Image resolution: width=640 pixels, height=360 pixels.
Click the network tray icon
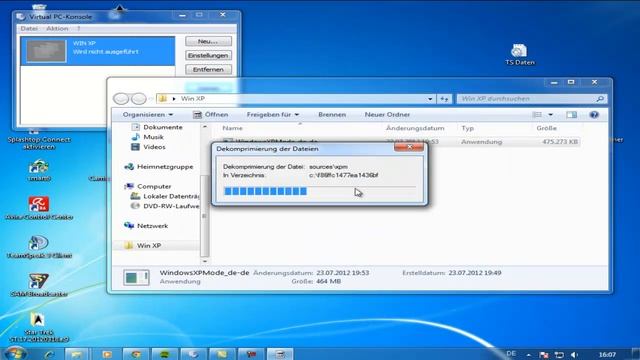point(559,355)
